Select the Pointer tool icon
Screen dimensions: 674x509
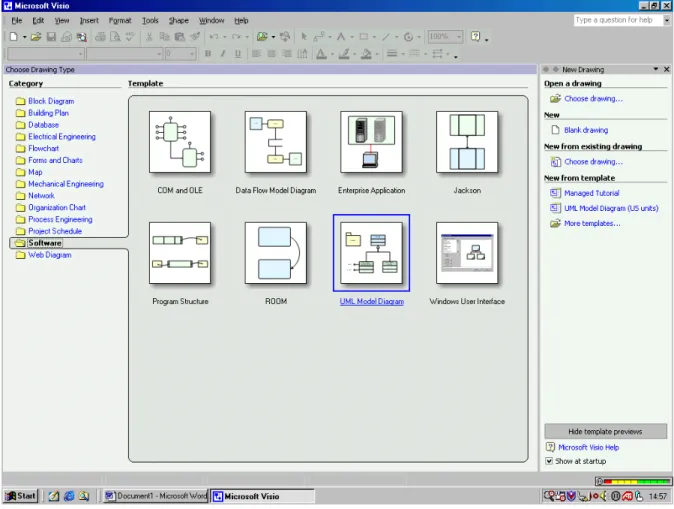pos(304,37)
